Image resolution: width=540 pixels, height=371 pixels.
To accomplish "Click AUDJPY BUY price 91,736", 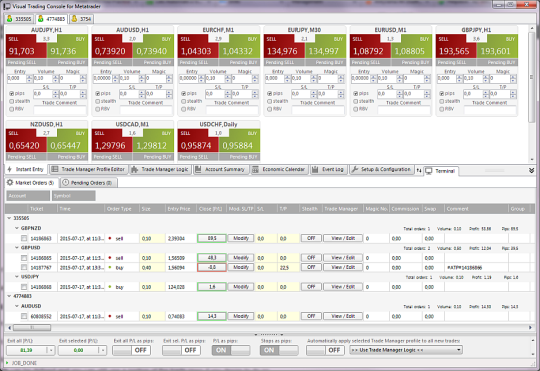I will click(x=68, y=47).
